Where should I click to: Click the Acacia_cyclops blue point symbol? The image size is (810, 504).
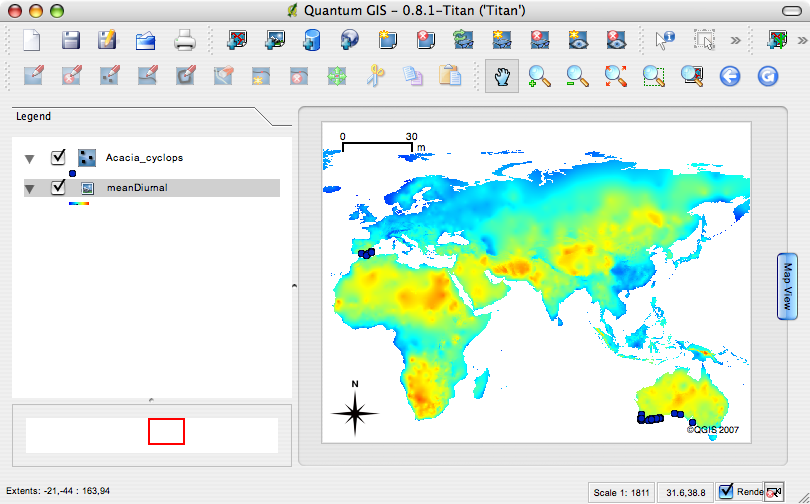click(72, 174)
